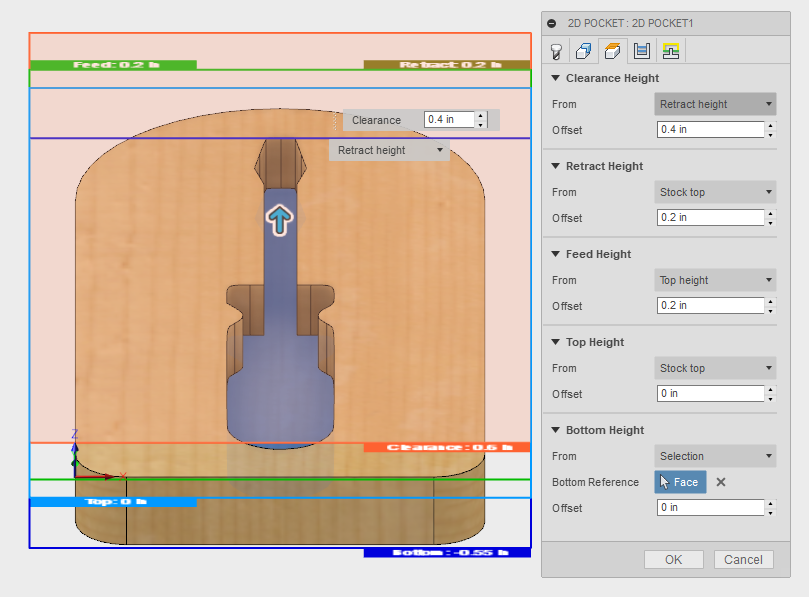Edit Top Height offset field

click(x=710, y=393)
